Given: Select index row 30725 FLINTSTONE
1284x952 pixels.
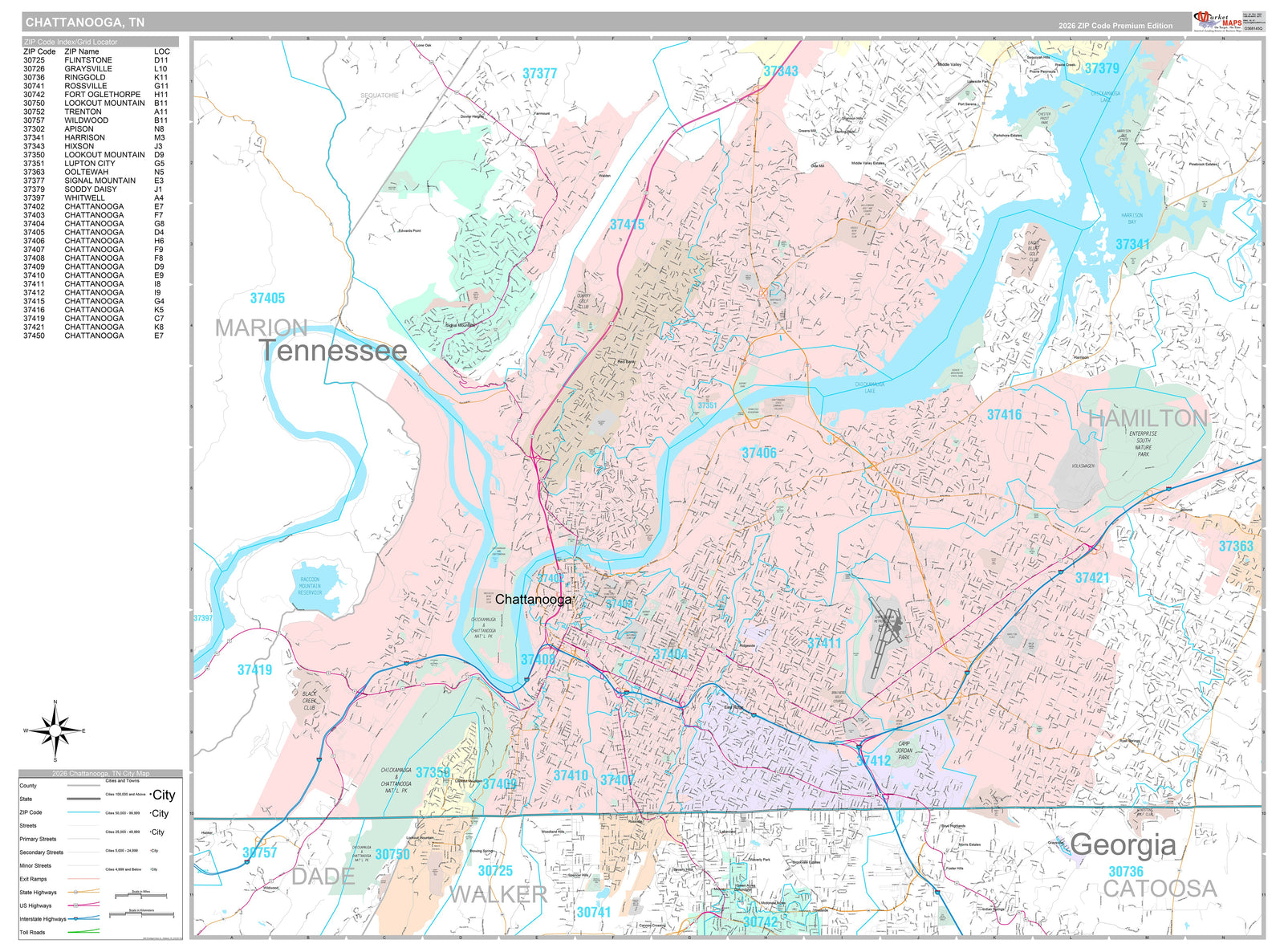Looking at the screenshot, I should tap(96, 60).
